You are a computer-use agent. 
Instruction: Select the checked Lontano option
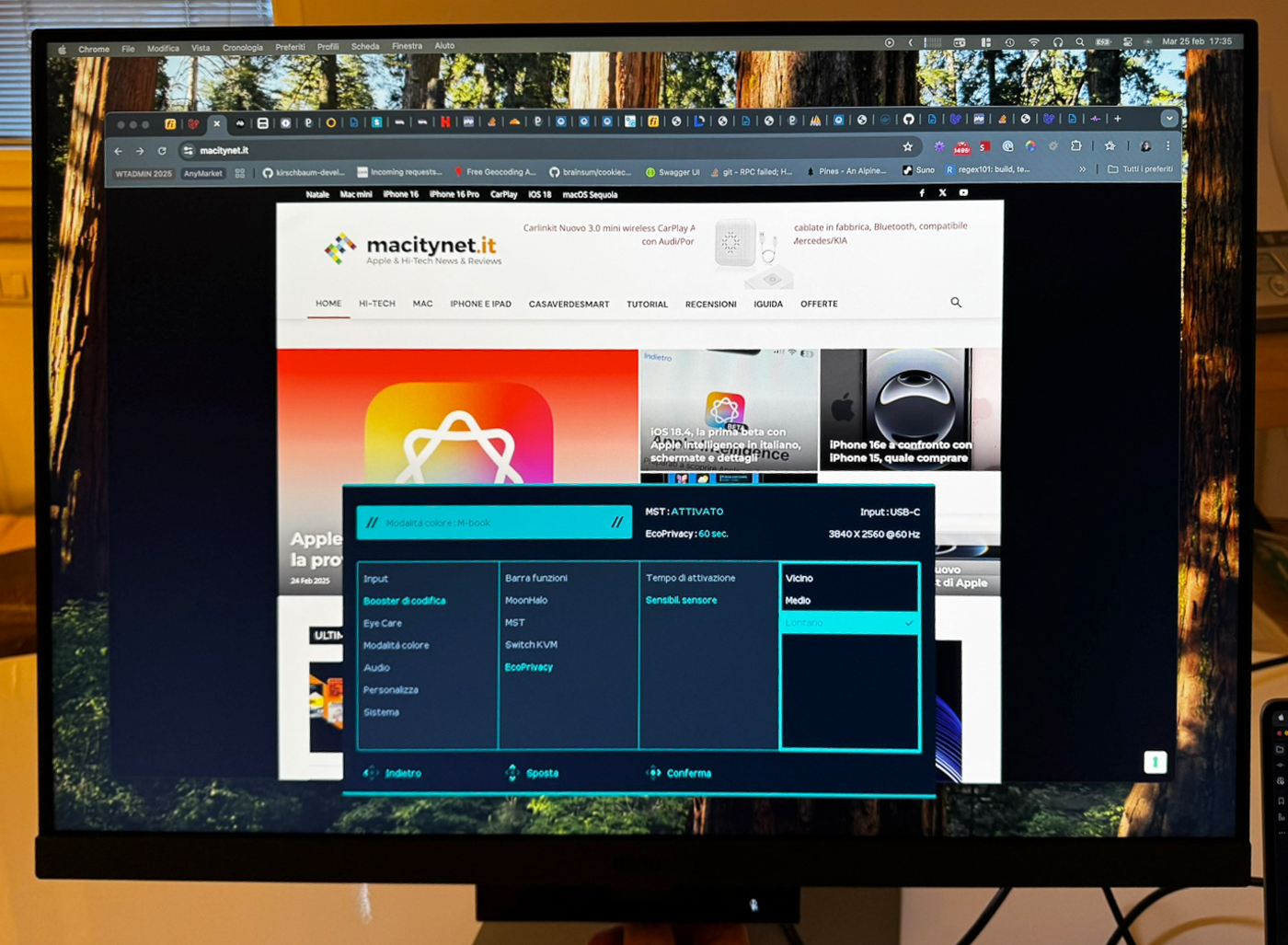point(848,623)
